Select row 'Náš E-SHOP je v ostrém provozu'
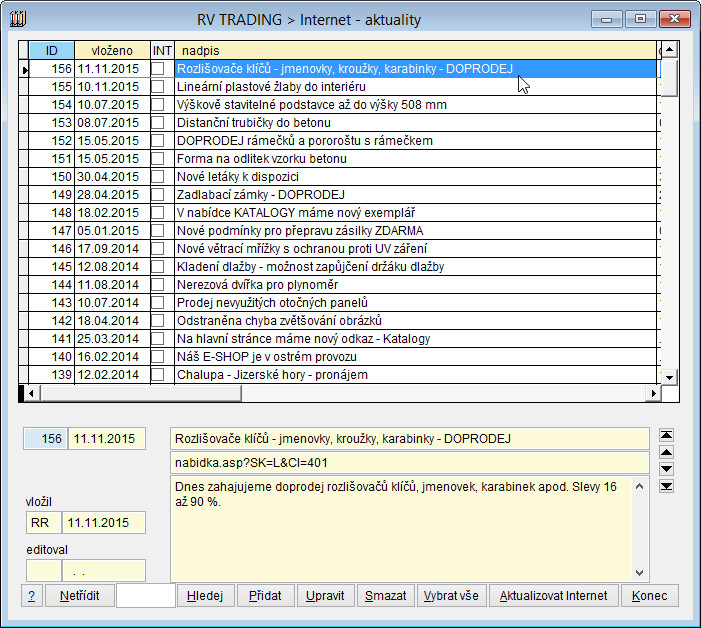 [x=415, y=356]
